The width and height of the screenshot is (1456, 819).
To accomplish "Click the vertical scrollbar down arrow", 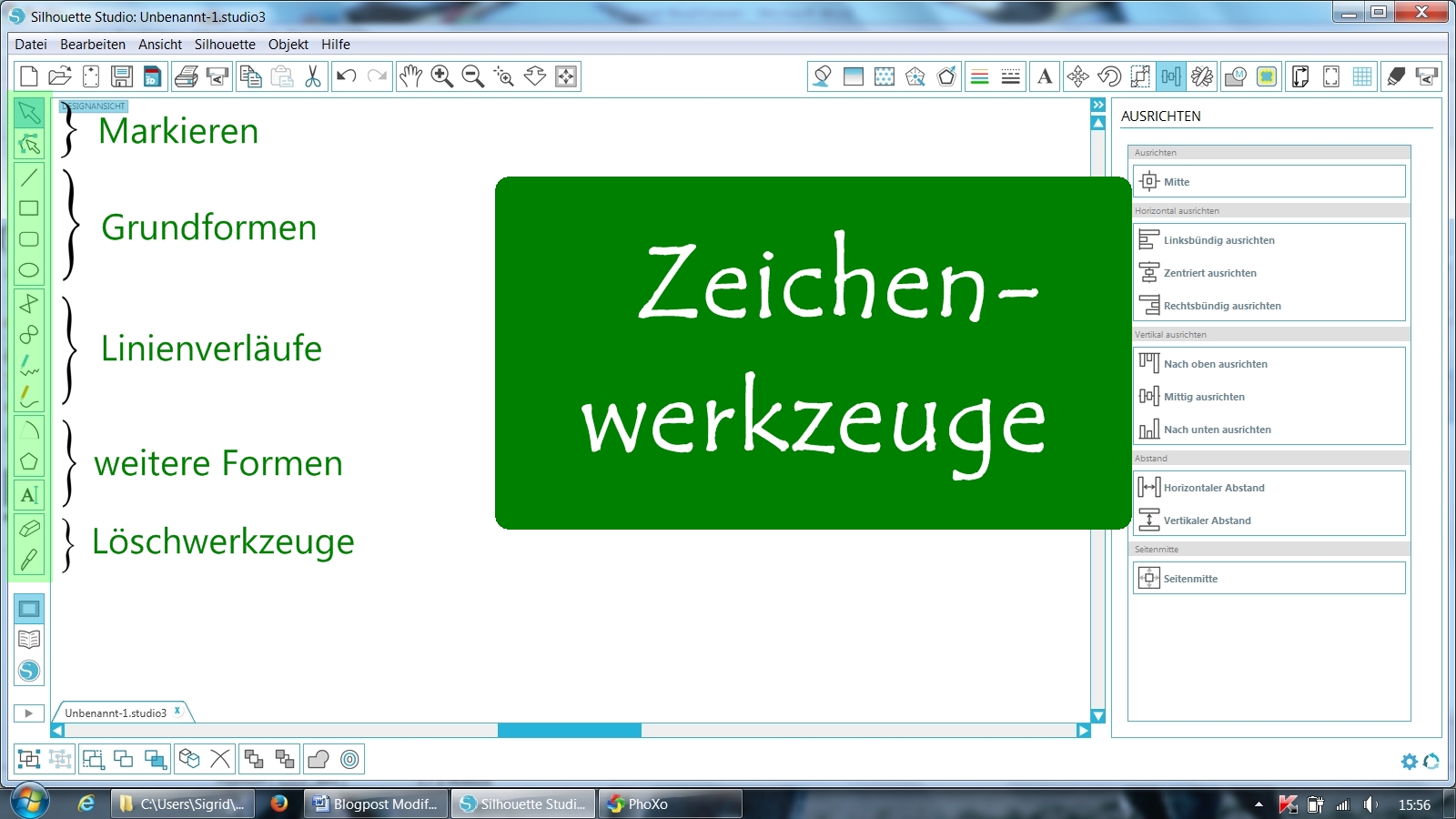I will click(1098, 716).
